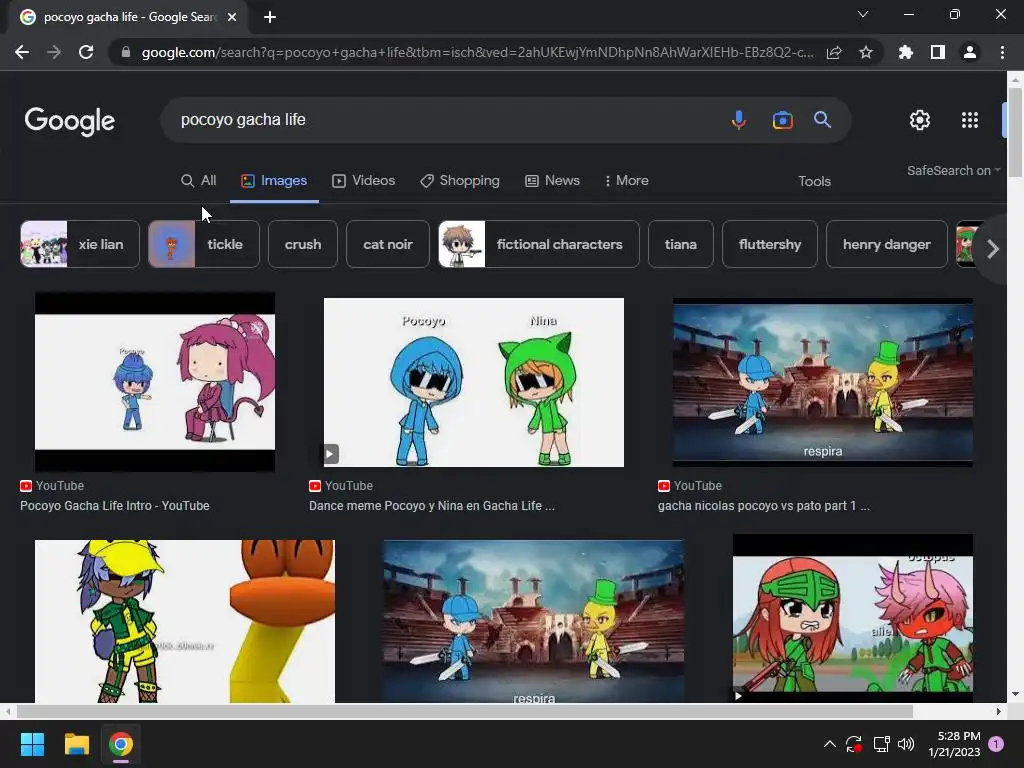This screenshot has height=768, width=1024.
Task: Click Chrome icon in taskbar
Action: pos(121,744)
